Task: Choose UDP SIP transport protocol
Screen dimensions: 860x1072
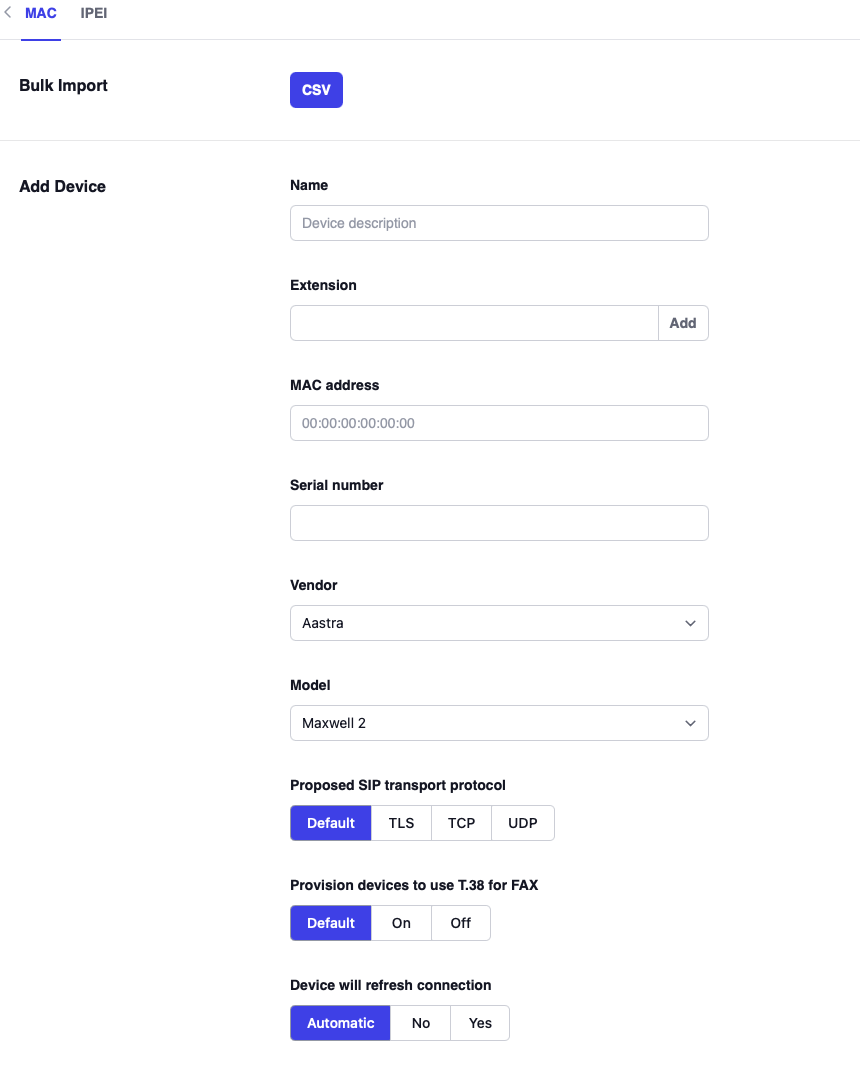Action: pyautogui.click(x=523, y=823)
